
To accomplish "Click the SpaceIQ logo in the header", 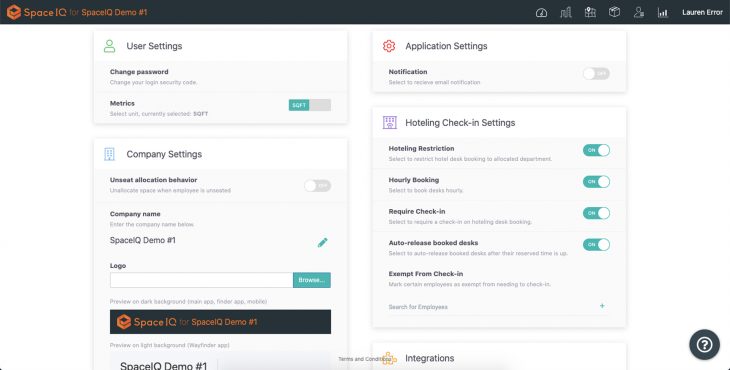I will point(37,12).
